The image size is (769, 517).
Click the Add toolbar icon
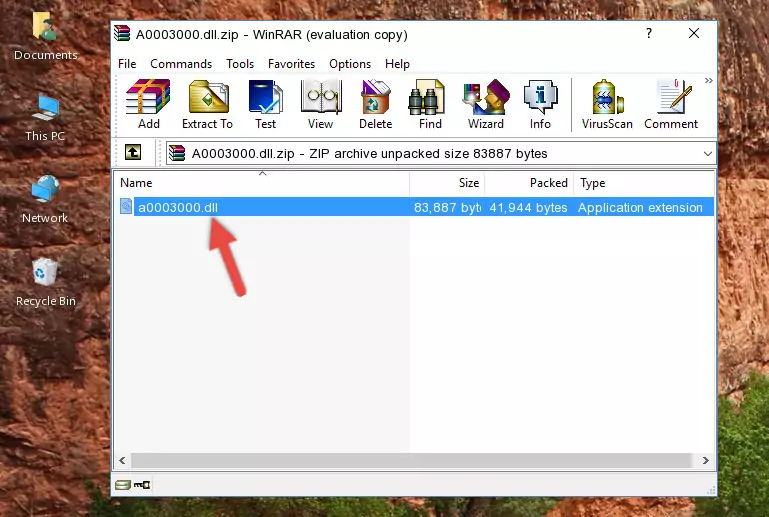(148, 104)
